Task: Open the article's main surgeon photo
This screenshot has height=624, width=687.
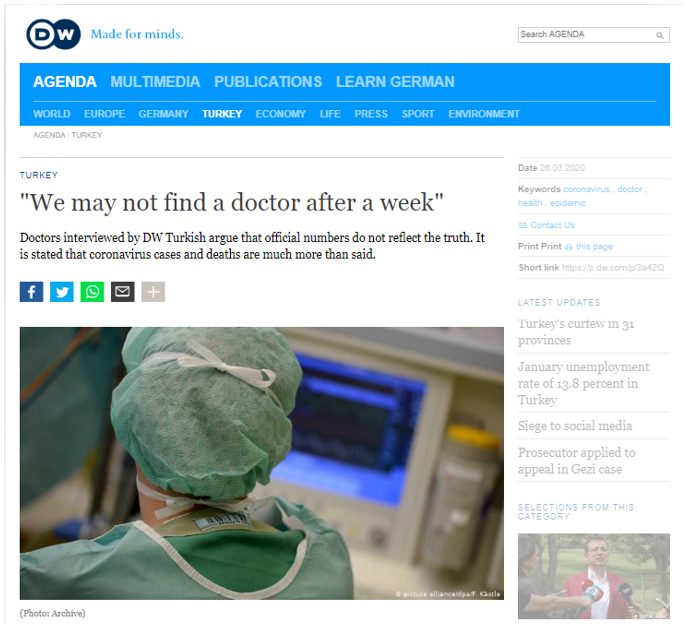Action: tap(261, 463)
